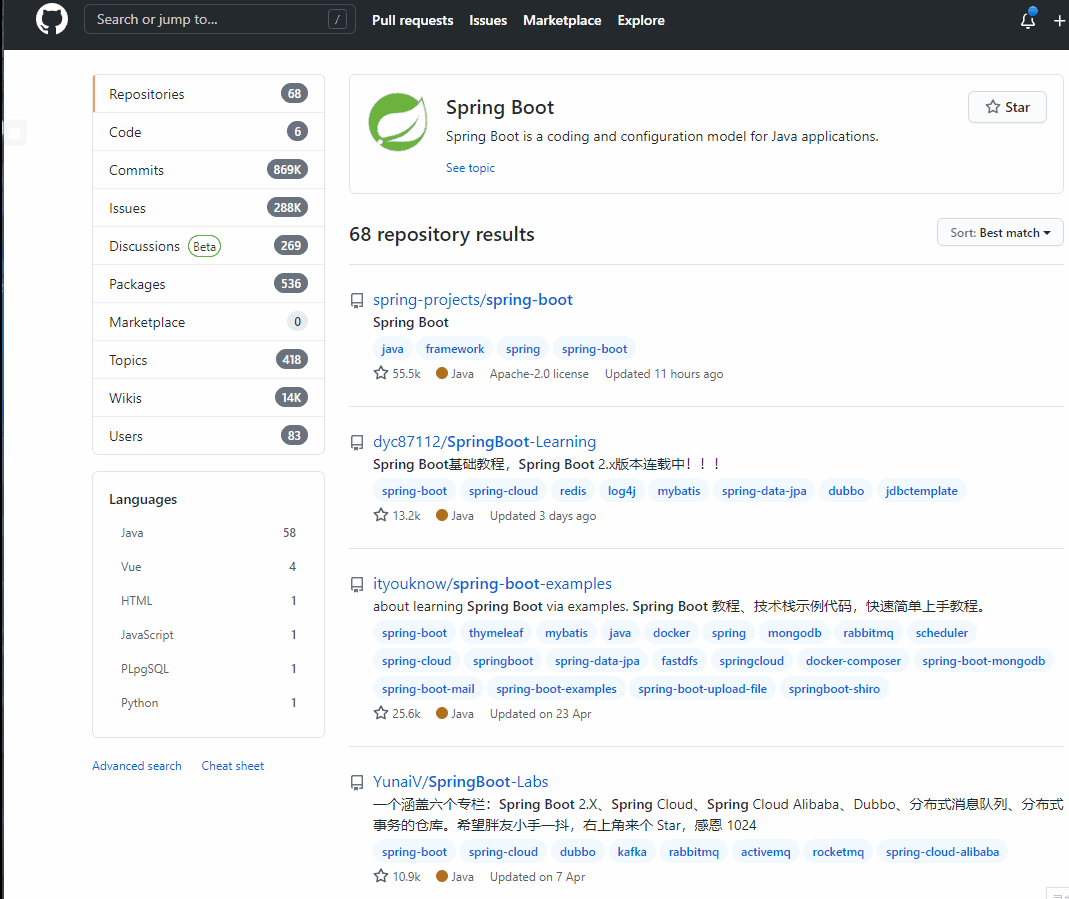This screenshot has width=1069, height=899.
Task: Click the repo icon beside ityouknow/spring-boot-examples
Action: 357,585
